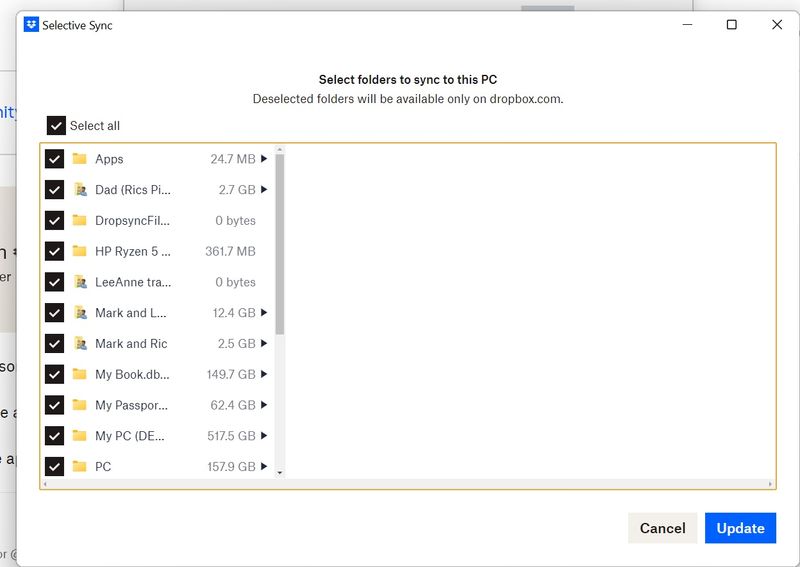Click the horizontal scrollbar right arrow
The image size is (800, 567).
(770, 484)
